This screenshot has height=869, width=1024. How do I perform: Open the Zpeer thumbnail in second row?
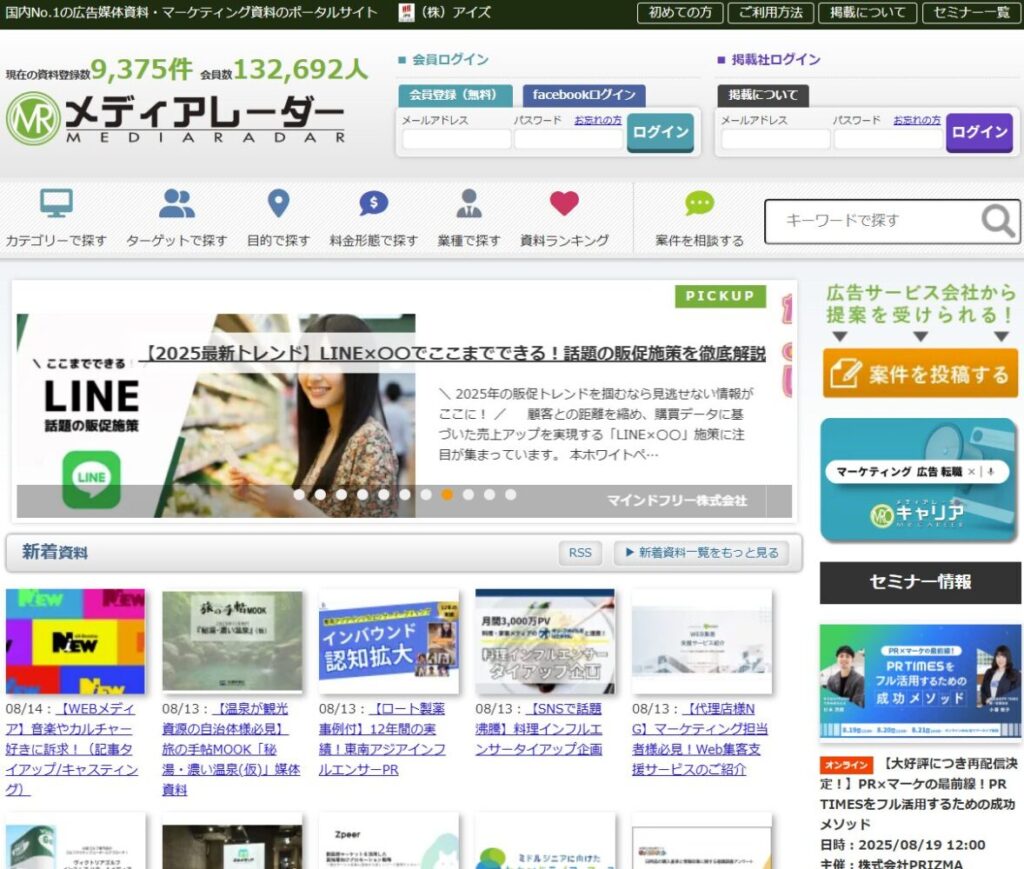389,842
